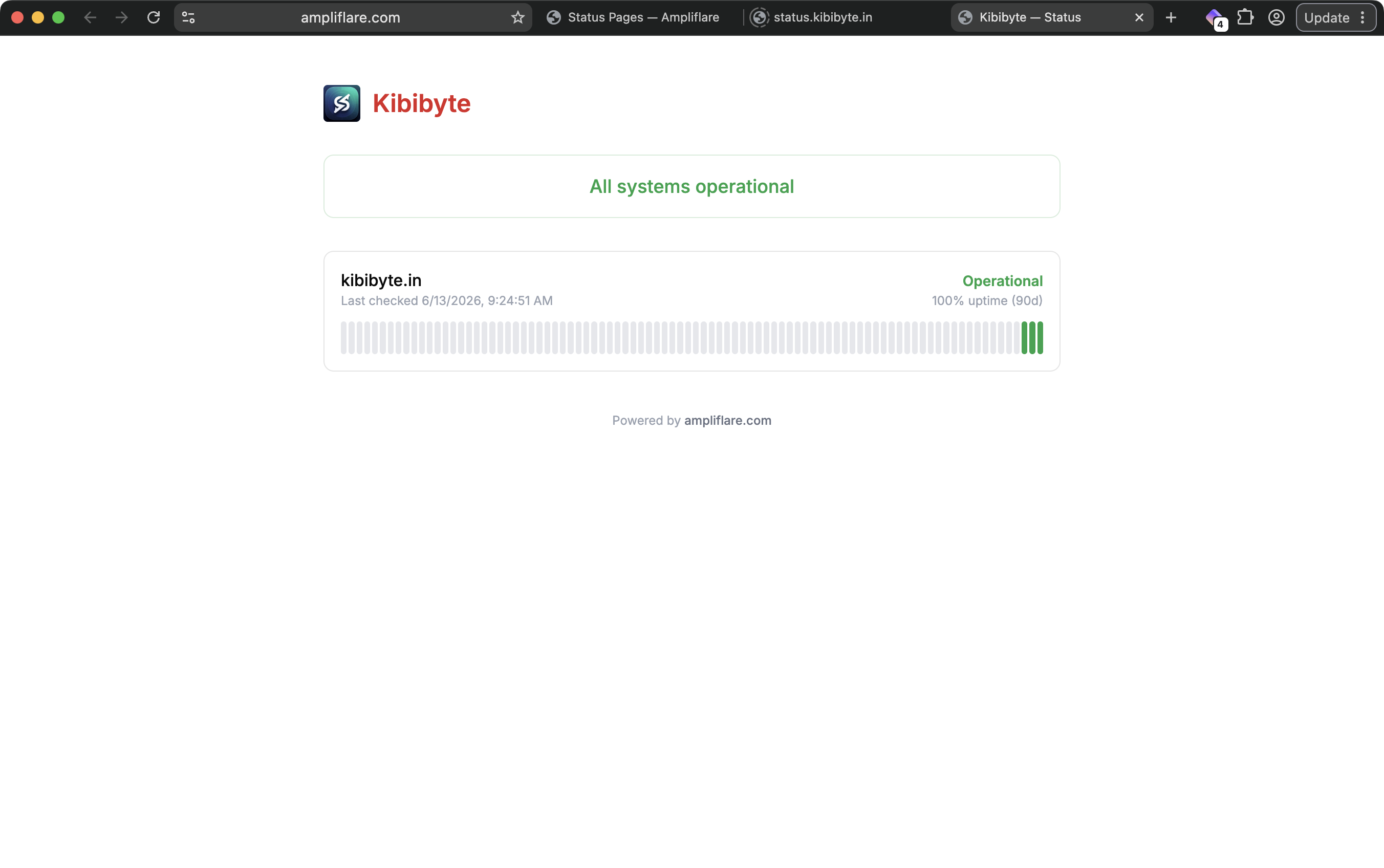Click the green Operational status label
This screenshot has height=868, width=1384.
(x=1002, y=281)
